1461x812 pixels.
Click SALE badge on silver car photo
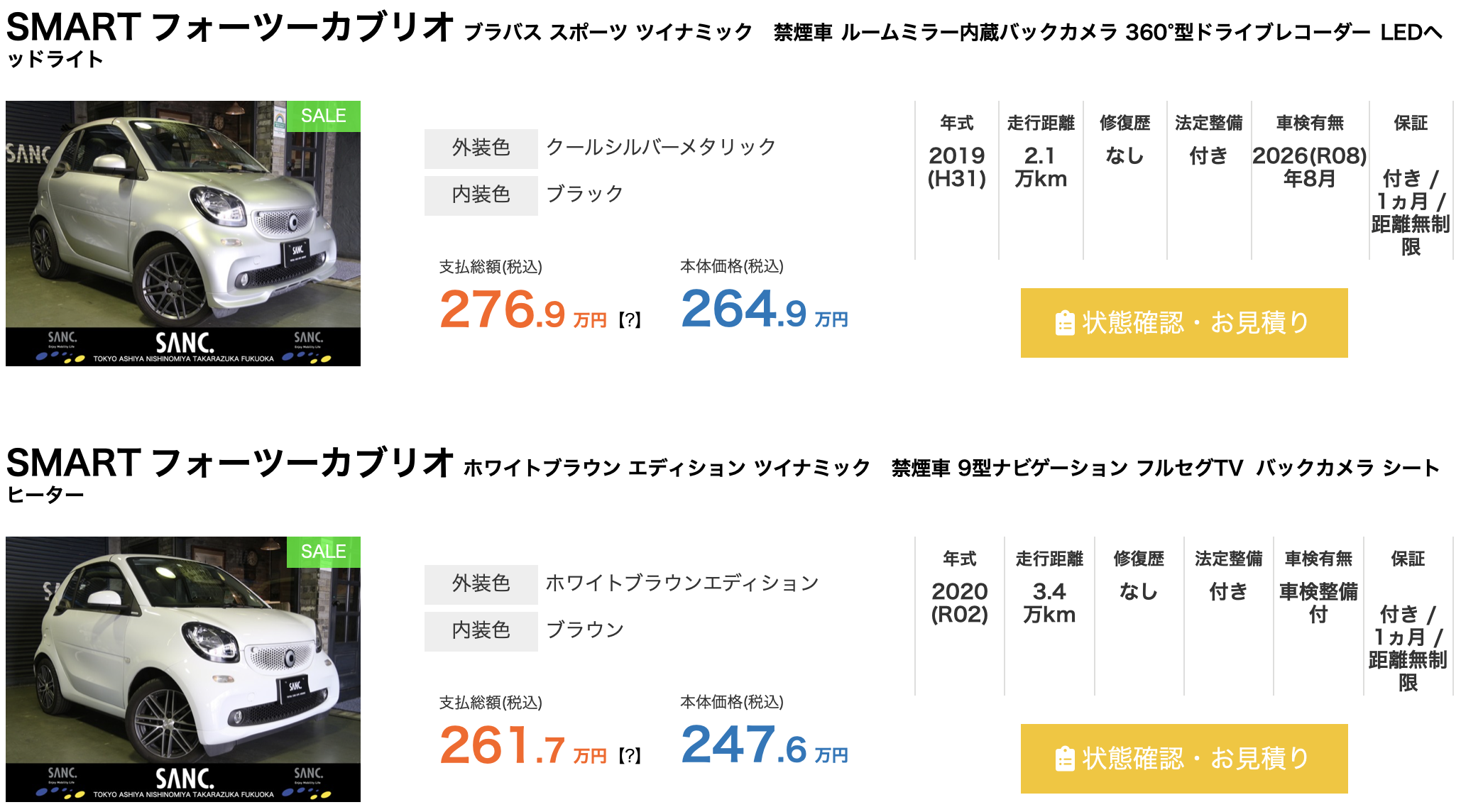(324, 116)
